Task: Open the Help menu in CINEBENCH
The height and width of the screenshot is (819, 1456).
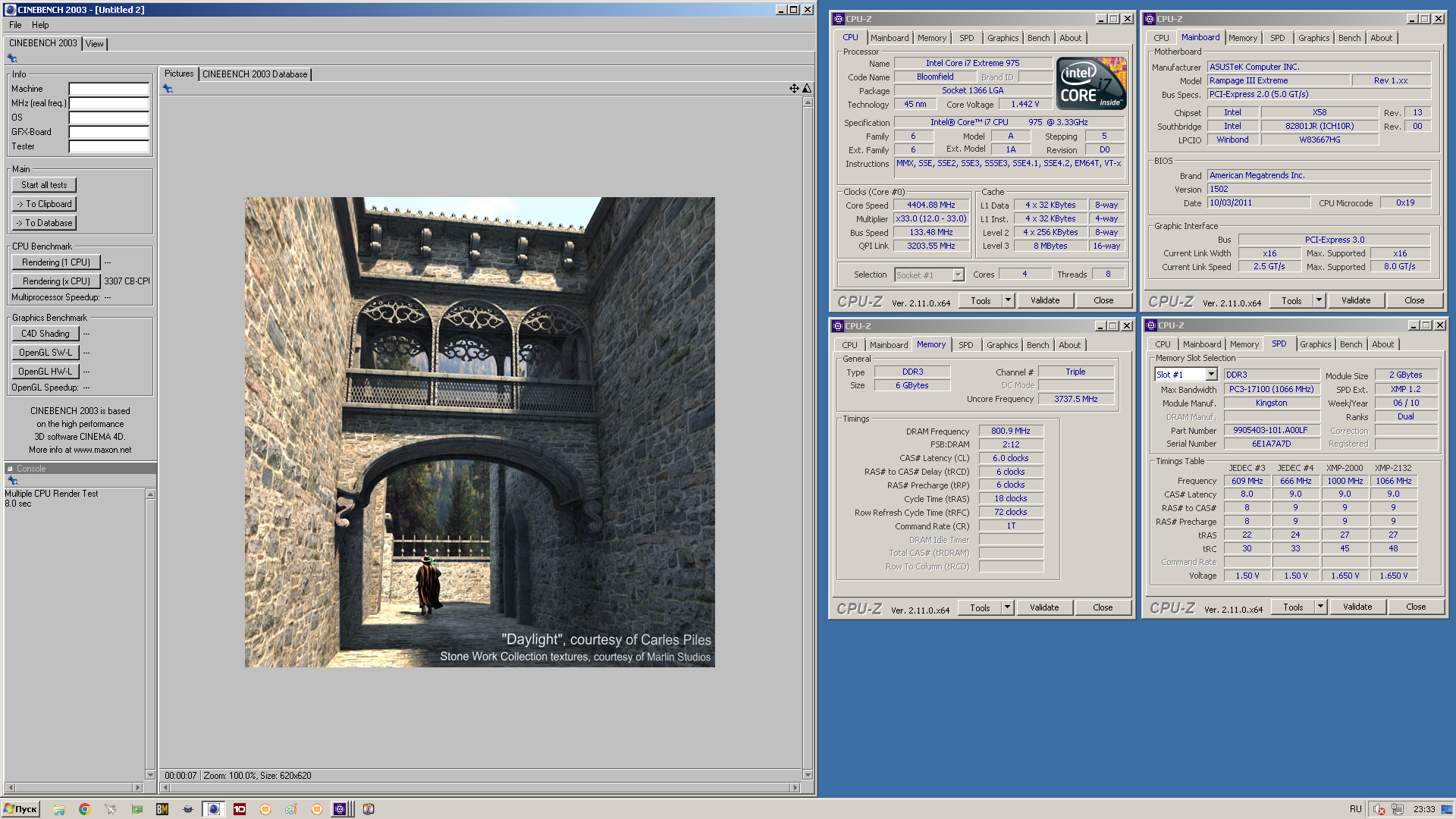Action: pyautogui.click(x=40, y=25)
